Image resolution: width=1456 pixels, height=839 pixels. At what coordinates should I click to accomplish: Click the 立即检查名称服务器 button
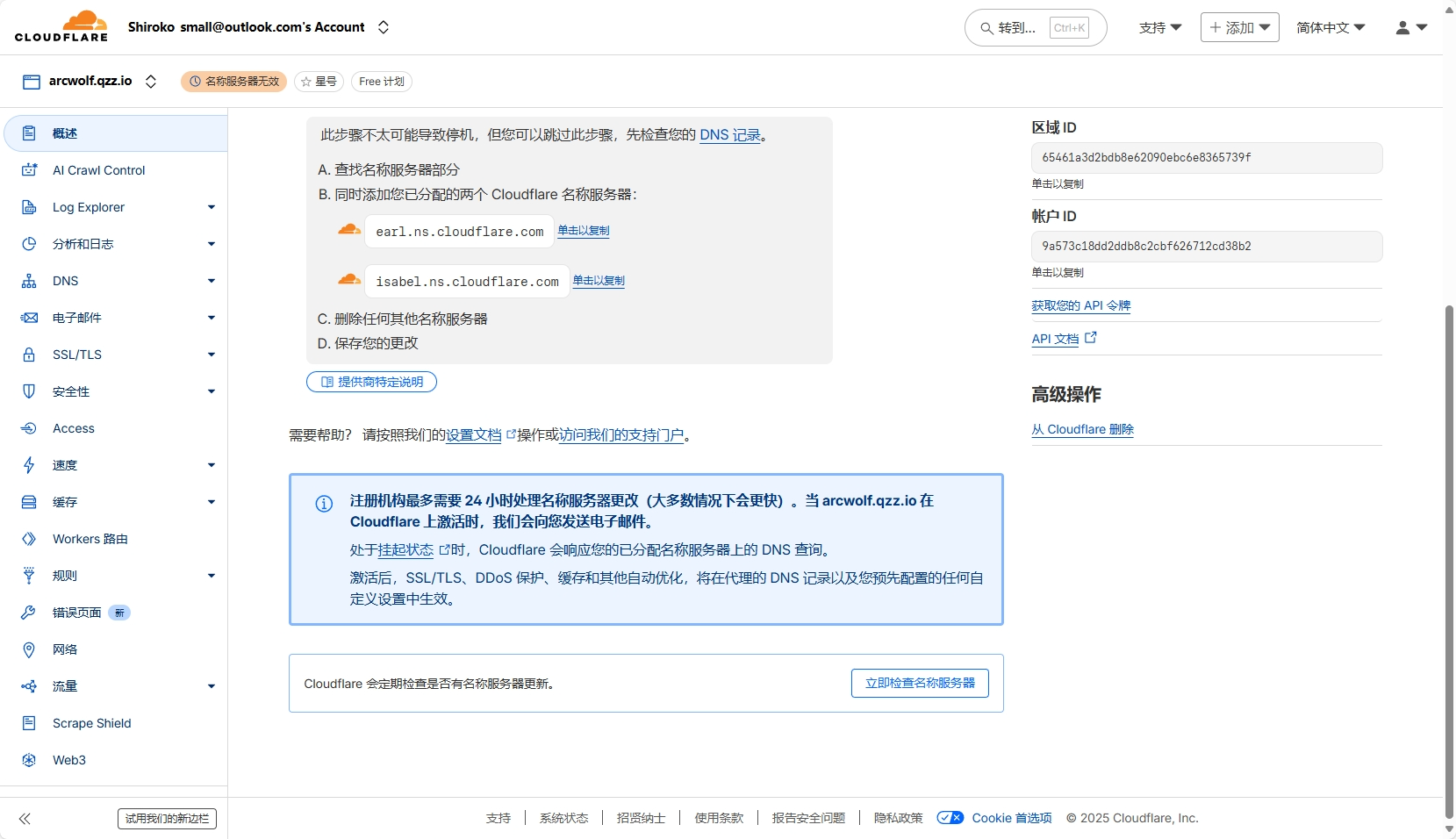tap(920, 683)
